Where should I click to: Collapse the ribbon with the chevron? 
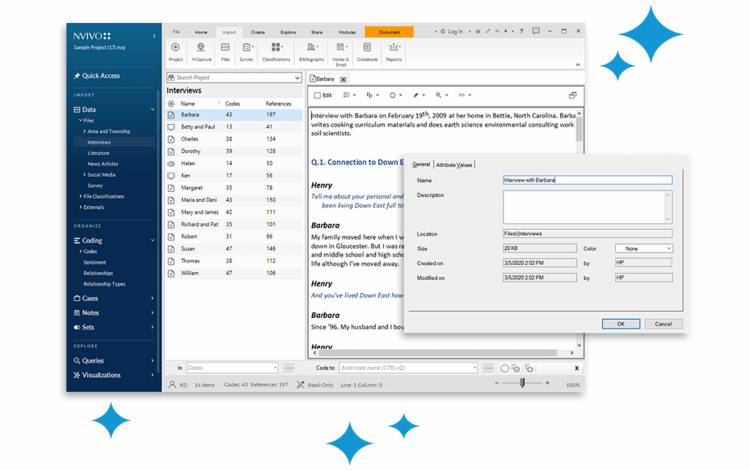(x=577, y=65)
